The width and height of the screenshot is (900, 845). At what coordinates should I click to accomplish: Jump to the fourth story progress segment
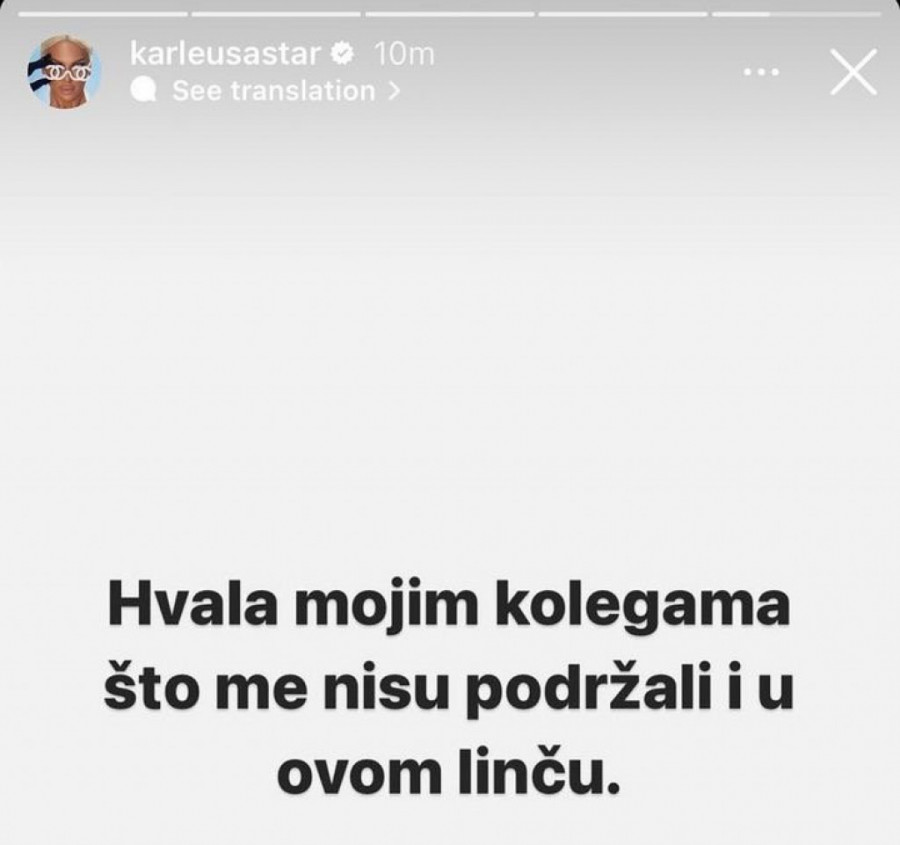[623, 14]
